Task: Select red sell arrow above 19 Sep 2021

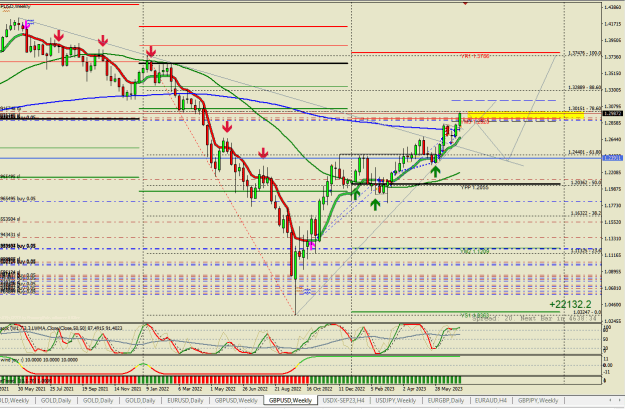Action: (103, 40)
